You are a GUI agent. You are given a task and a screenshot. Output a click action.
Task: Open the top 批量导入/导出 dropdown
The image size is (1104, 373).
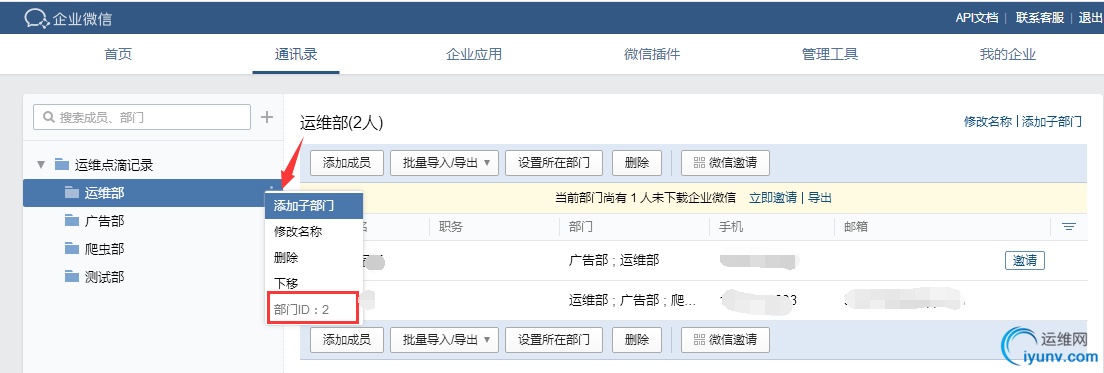coord(444,163)
